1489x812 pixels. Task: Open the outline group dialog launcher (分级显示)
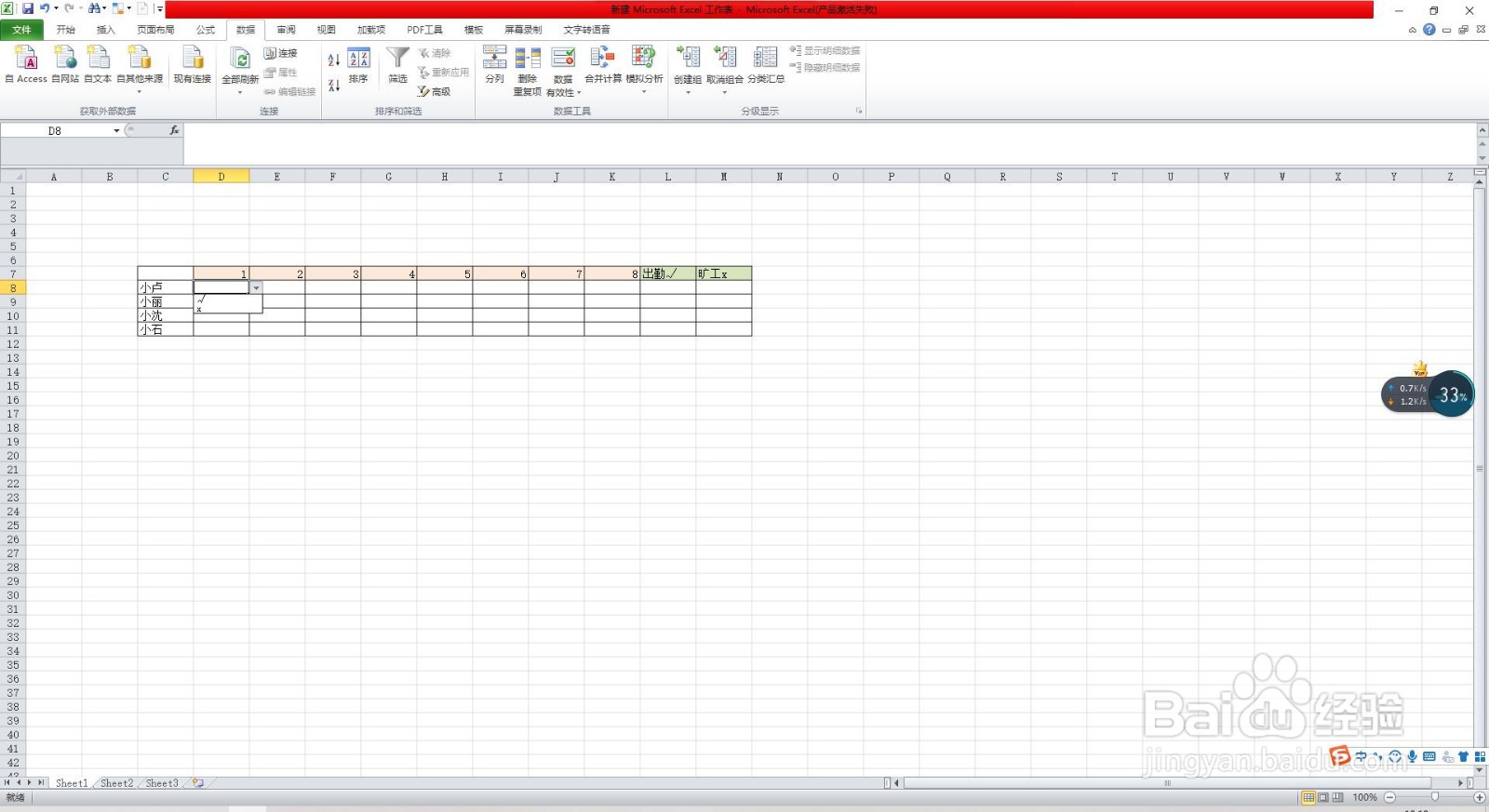pos(858,111)
